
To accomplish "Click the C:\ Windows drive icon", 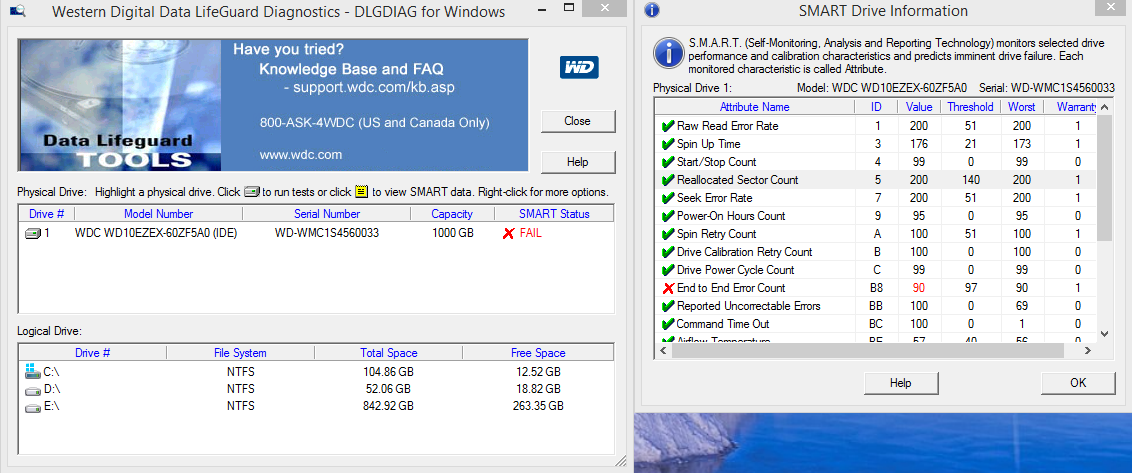I will pos(32,371).
